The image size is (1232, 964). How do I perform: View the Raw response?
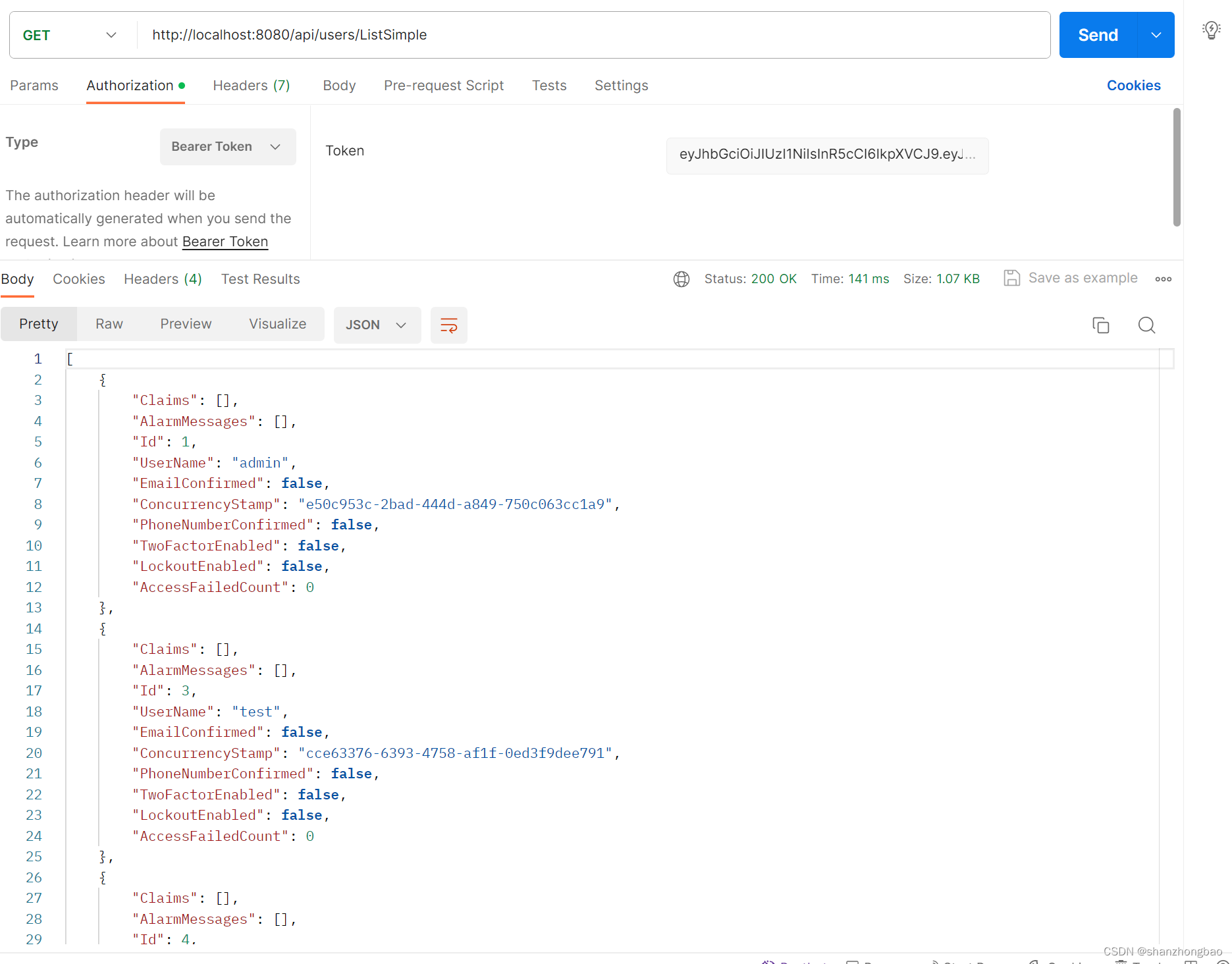(x=109, y=323)
